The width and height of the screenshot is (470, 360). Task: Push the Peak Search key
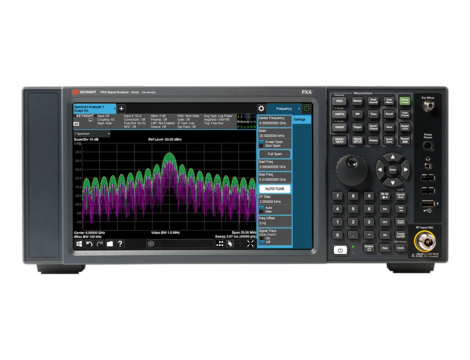pyautogui.click(x=373, y=101)
